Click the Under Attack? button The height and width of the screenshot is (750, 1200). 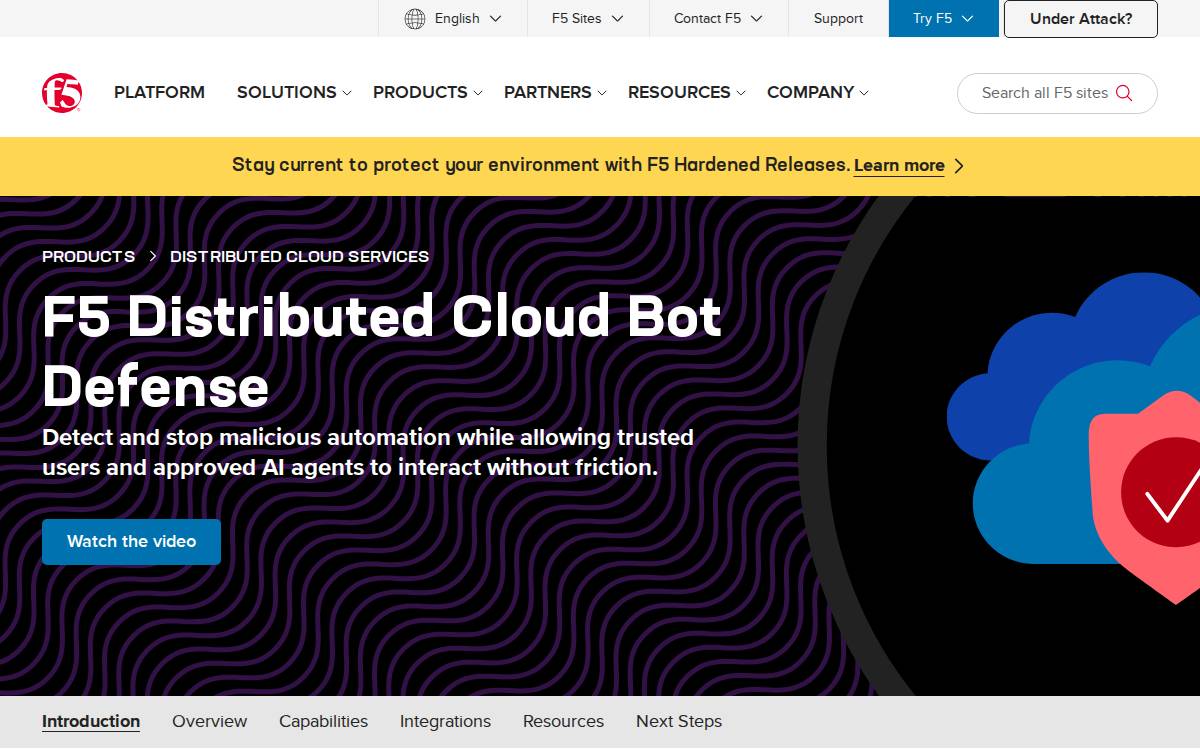pyautogui.click(x=1081, y=18)
